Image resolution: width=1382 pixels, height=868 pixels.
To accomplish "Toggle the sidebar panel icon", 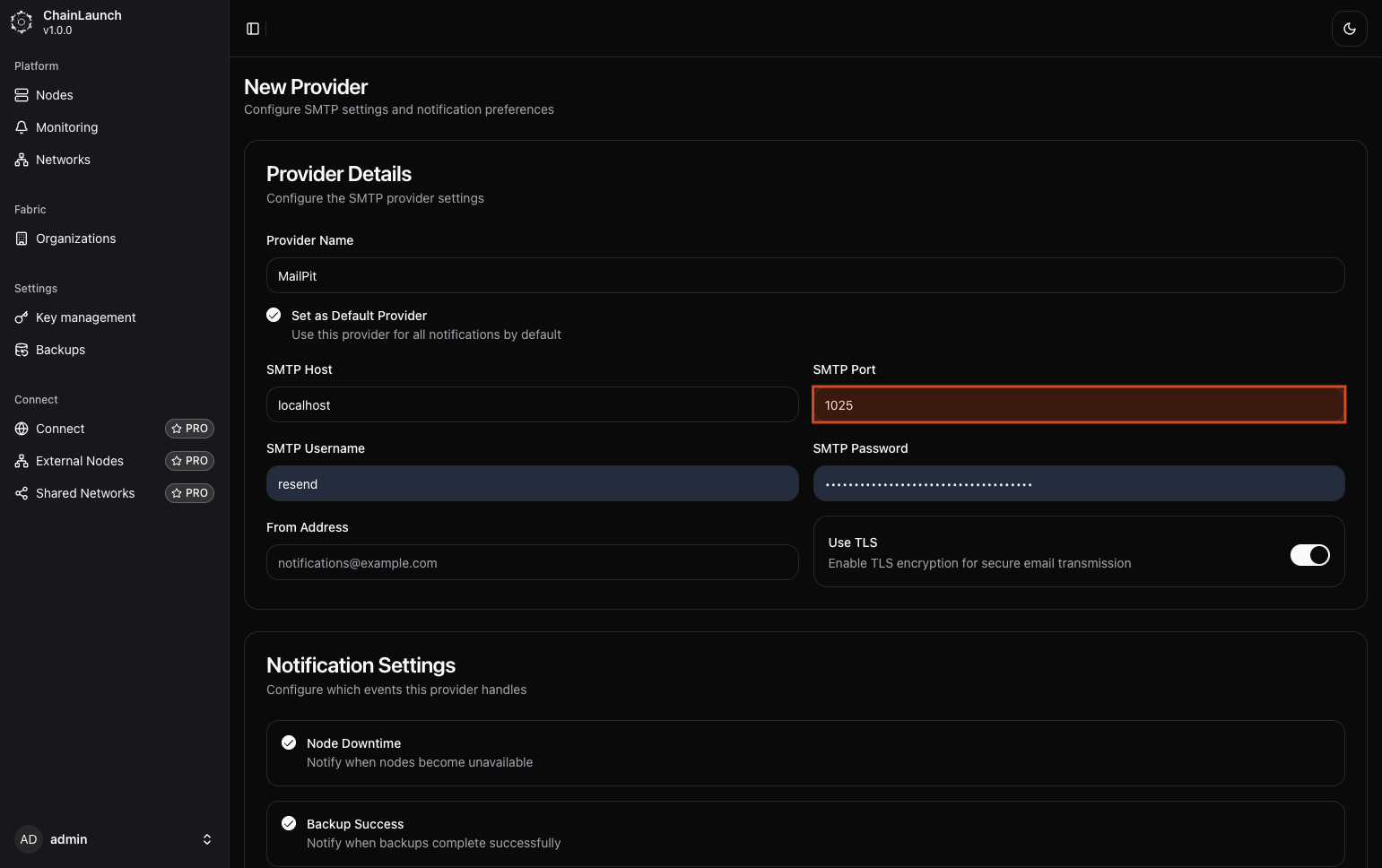I will coord(253,29).
